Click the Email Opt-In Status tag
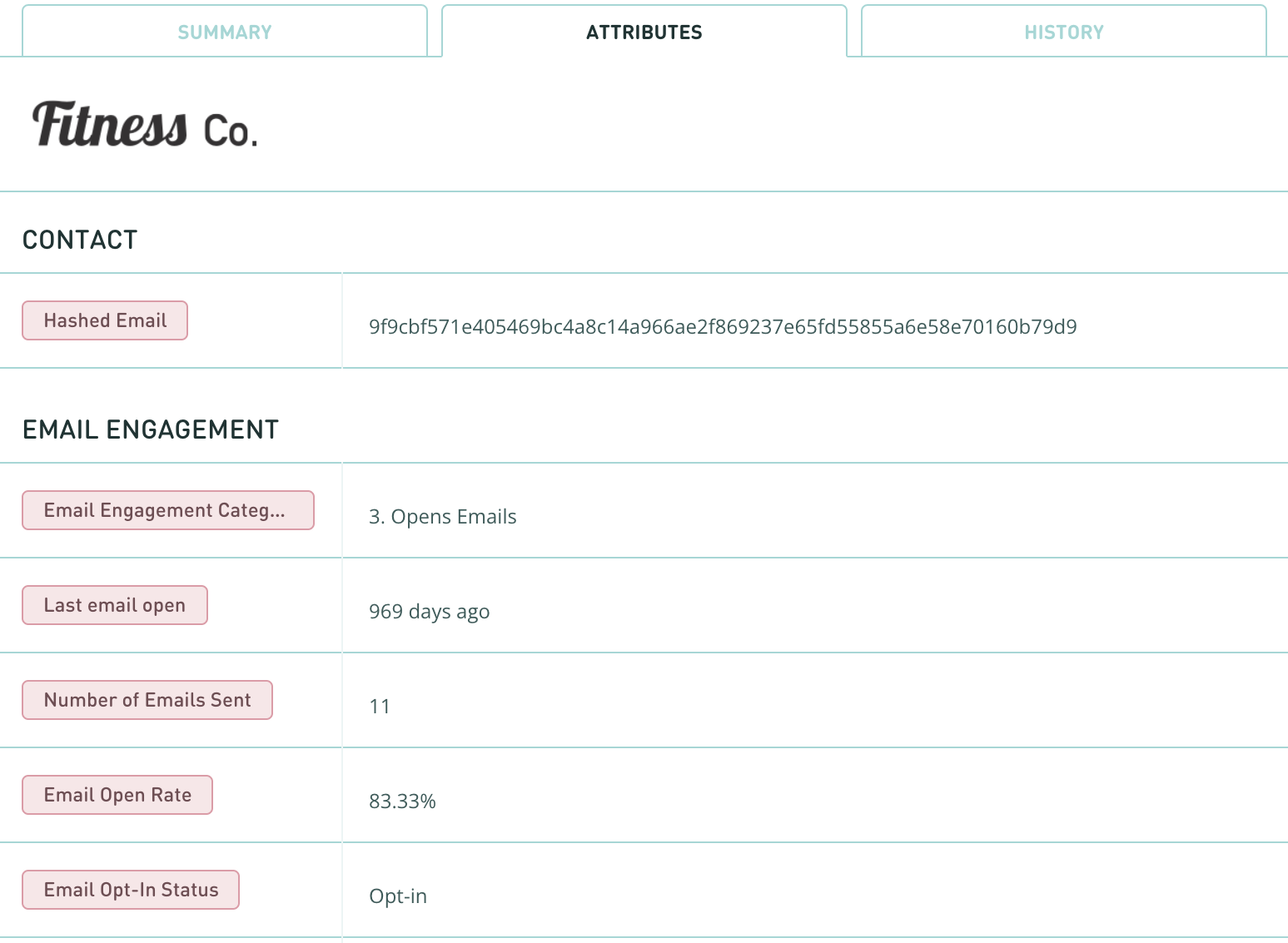Image resolution: width=1288 pixels, height=943 pixels. 131,890
